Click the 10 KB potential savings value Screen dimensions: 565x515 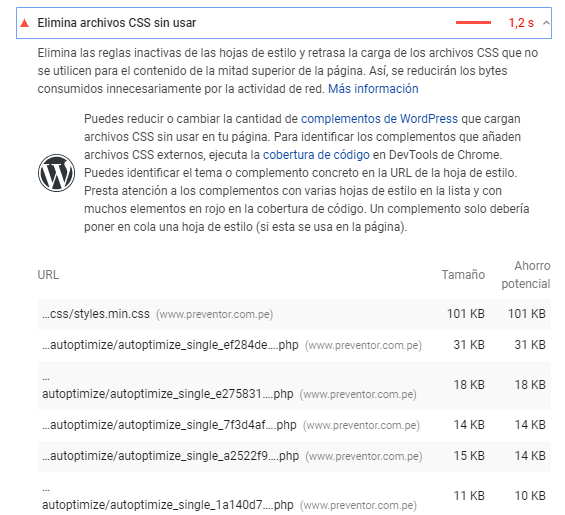530,496
